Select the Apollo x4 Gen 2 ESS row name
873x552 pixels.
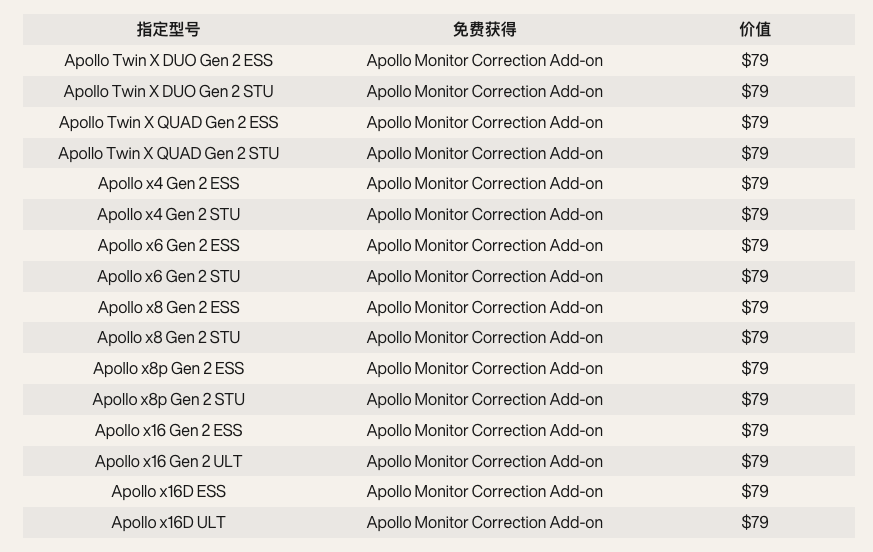[x=168, y=183]
